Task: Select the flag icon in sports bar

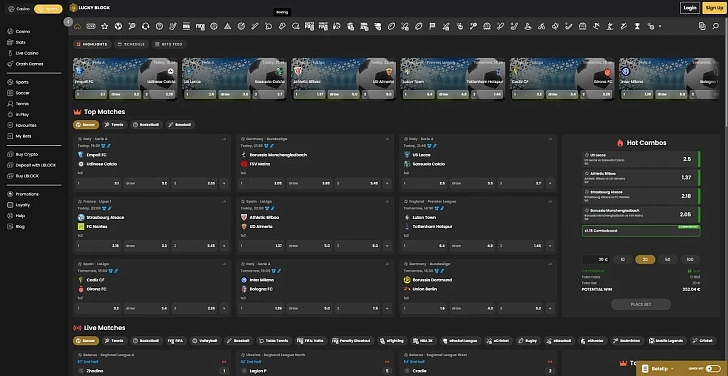Action: (432, 26)
